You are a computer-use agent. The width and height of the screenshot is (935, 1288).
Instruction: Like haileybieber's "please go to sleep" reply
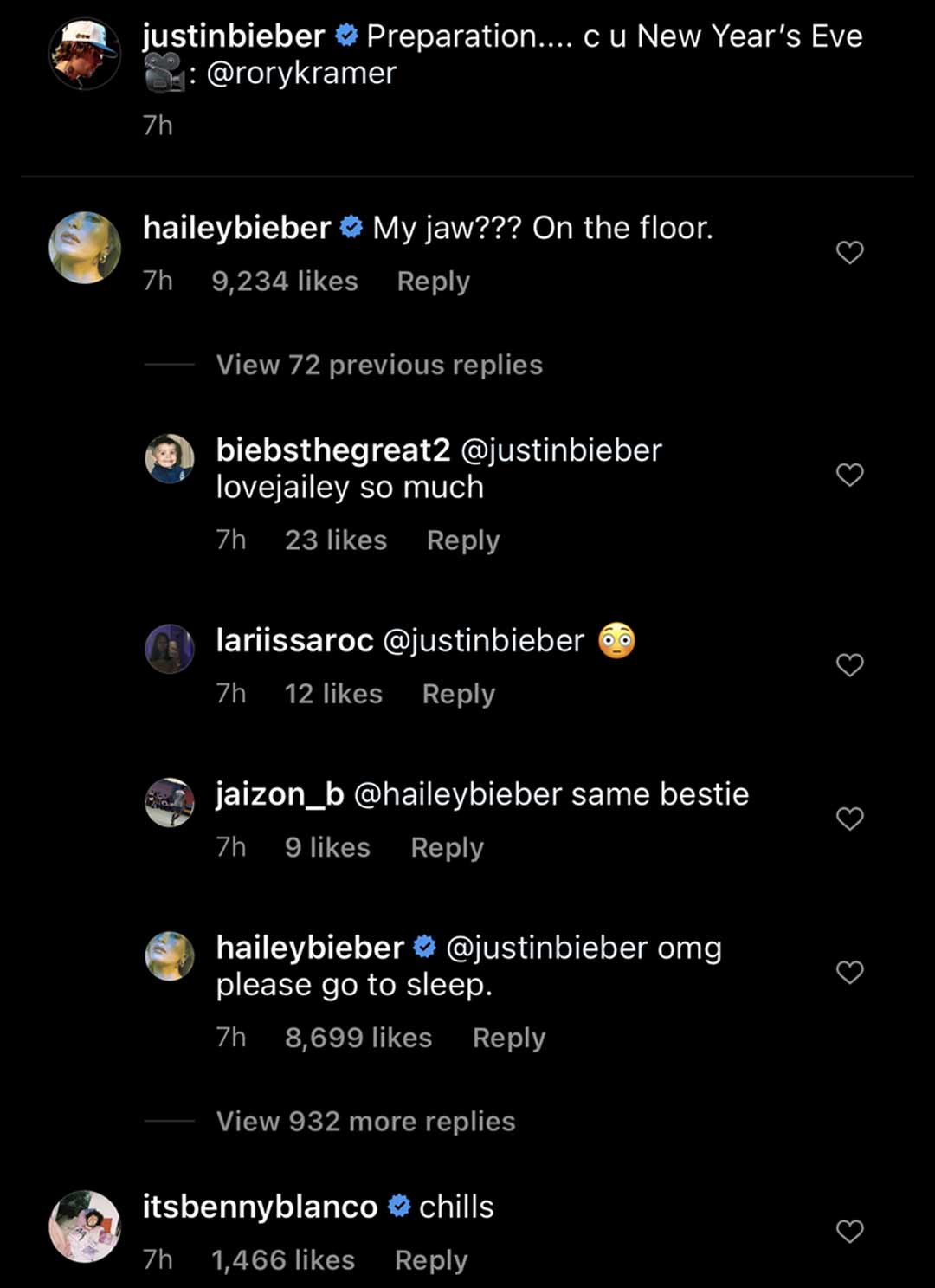(x=849, y=972)
